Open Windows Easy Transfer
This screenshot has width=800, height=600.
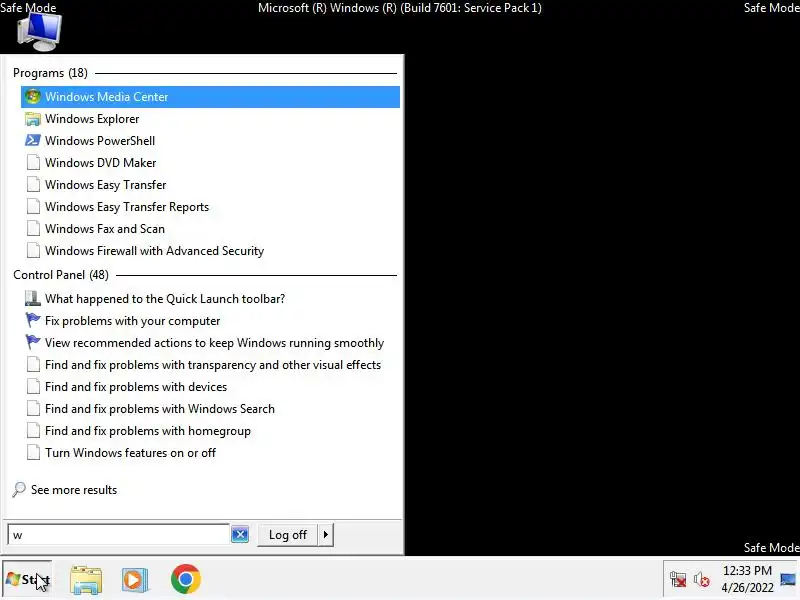click(210, 185)
